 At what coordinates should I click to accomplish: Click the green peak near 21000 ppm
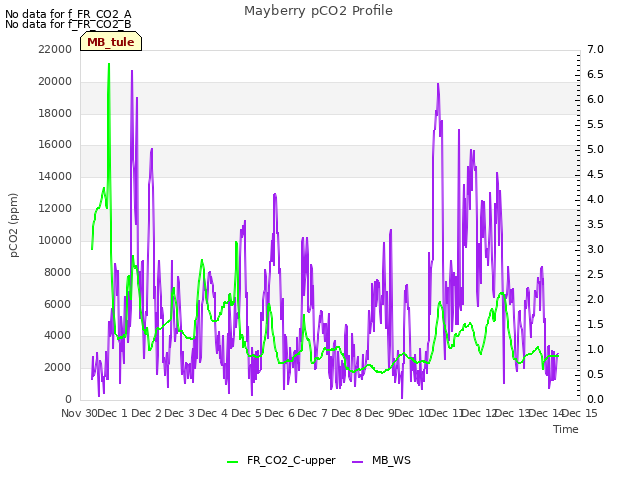click(109, 64)
